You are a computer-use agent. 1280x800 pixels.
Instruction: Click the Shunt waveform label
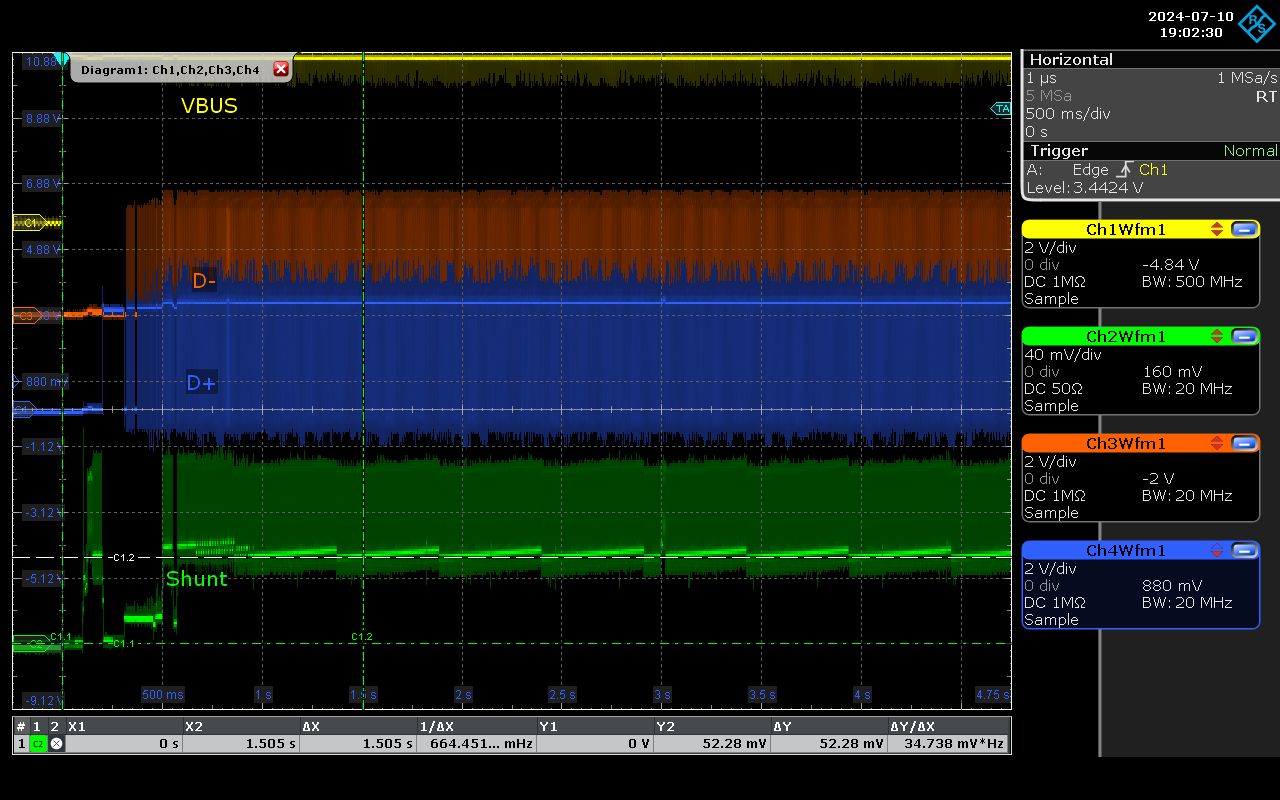click(x=197, y=579)
